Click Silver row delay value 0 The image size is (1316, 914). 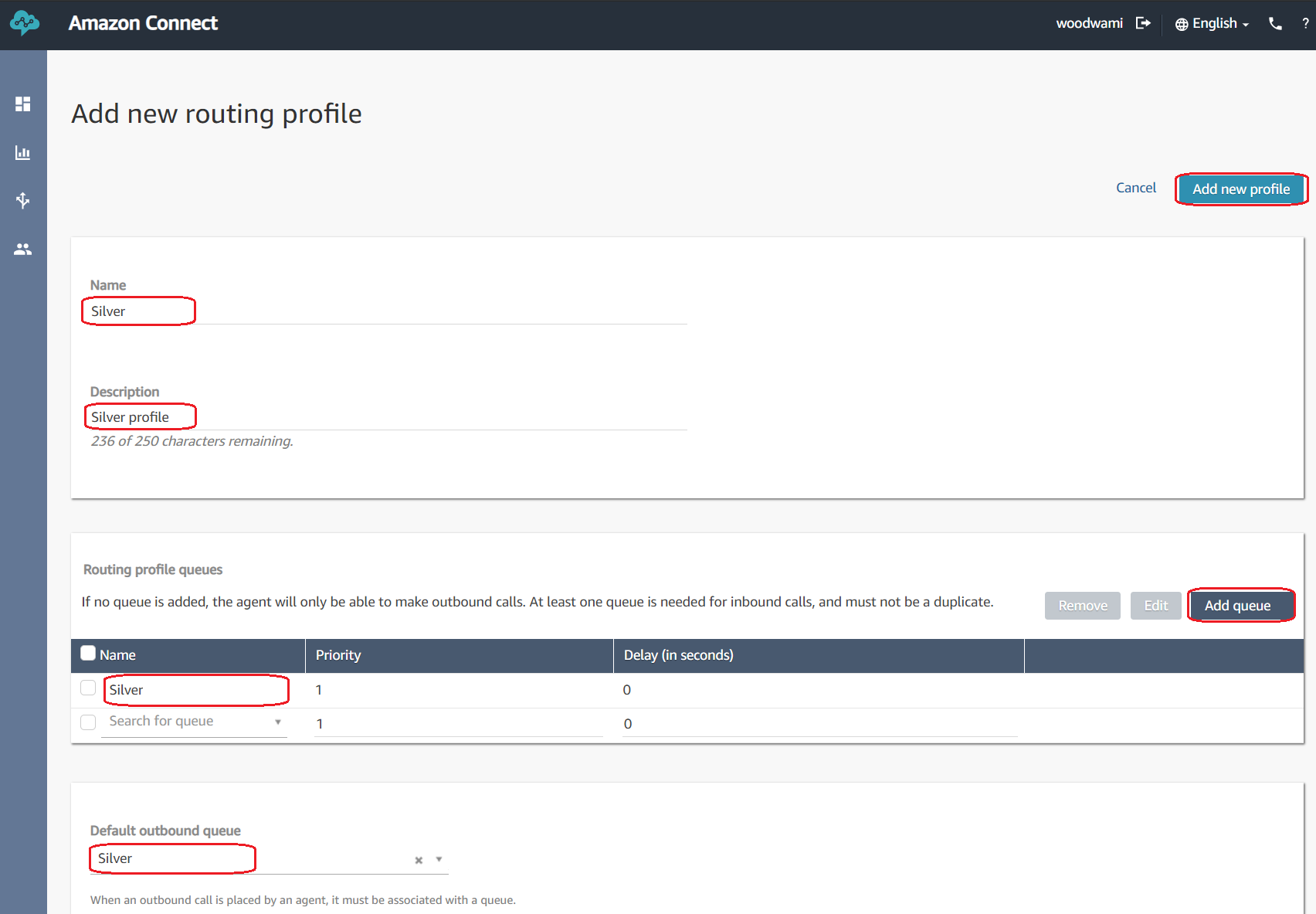pos(627,690)
